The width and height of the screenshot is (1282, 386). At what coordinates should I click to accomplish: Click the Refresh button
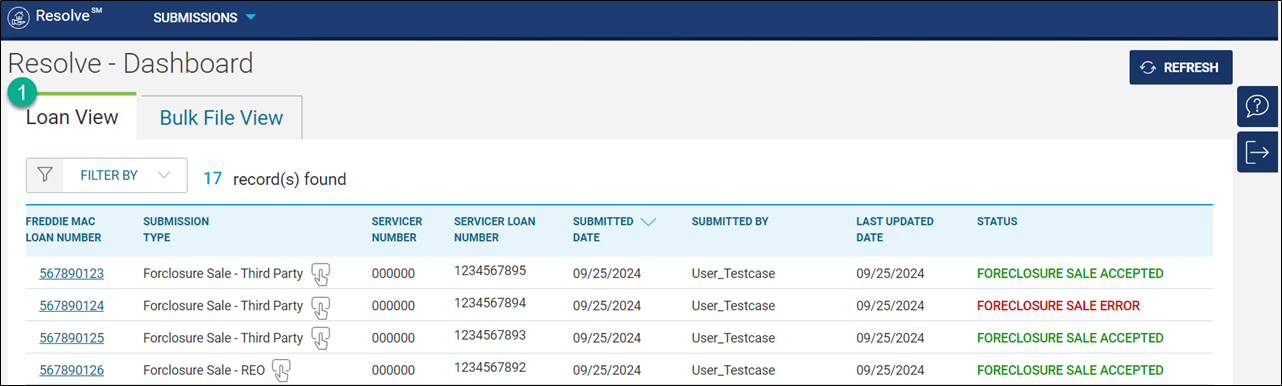coord(1181,68)
